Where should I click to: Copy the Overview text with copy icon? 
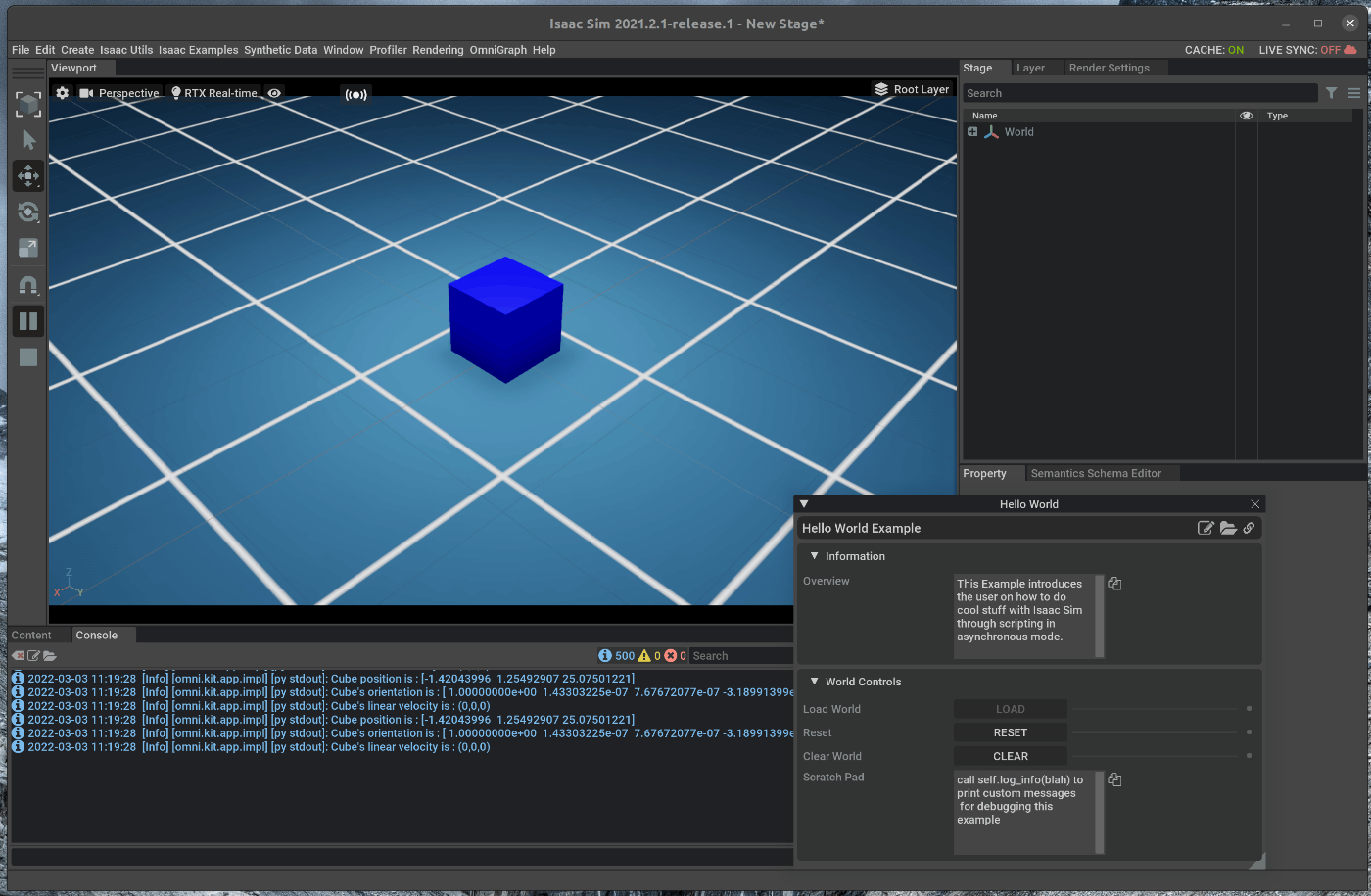[x=1114, y=584]
